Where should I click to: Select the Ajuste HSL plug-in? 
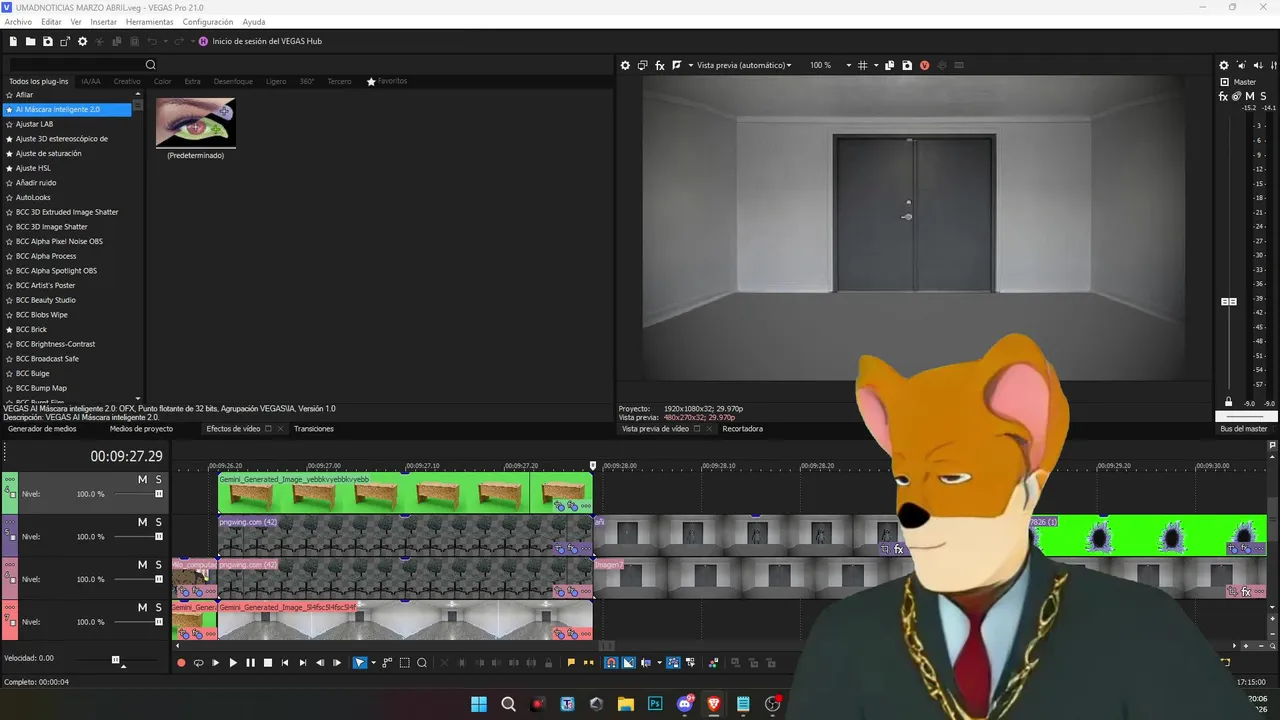point(33,168)
